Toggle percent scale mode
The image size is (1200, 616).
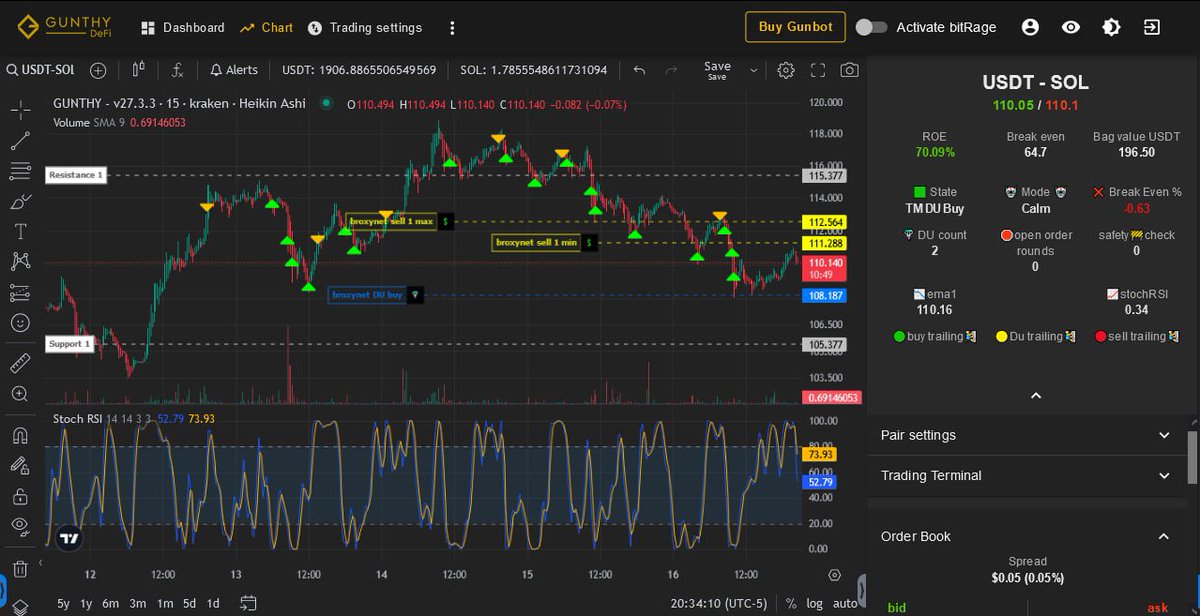[791, 604]
